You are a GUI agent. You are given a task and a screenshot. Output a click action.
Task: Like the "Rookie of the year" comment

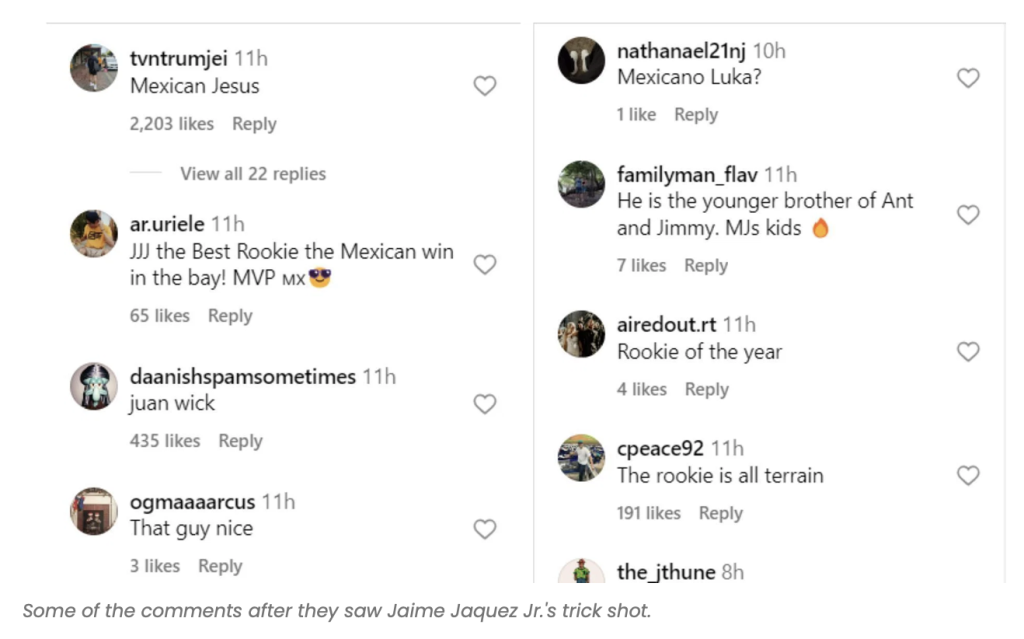tap(968, 352)
